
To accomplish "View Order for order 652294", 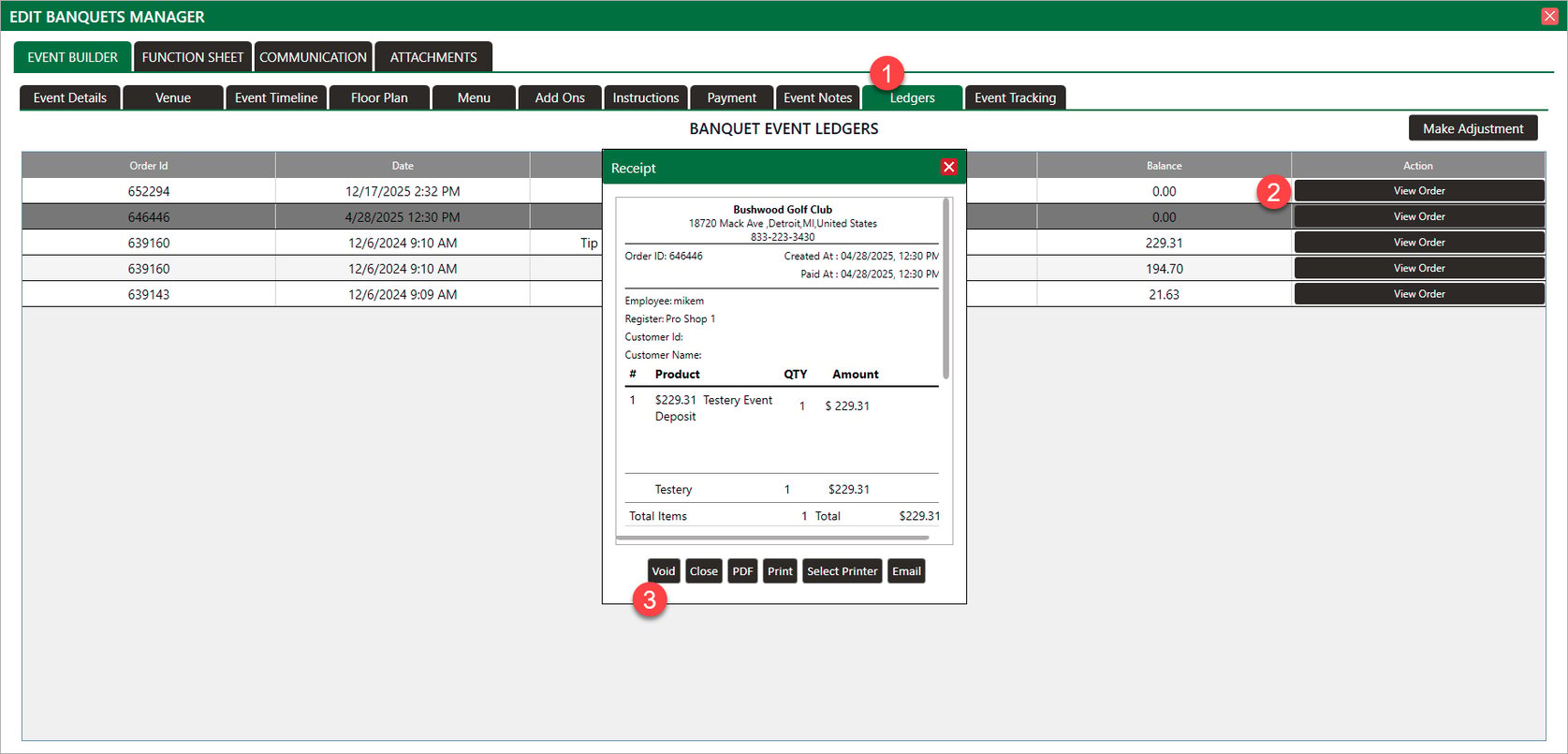I will coord(1419,190).
